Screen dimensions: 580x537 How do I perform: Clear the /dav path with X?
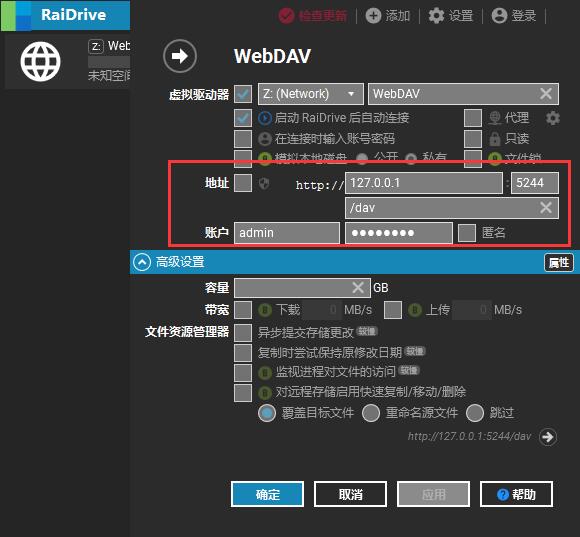pyautogui.click(x=546, y=208)
